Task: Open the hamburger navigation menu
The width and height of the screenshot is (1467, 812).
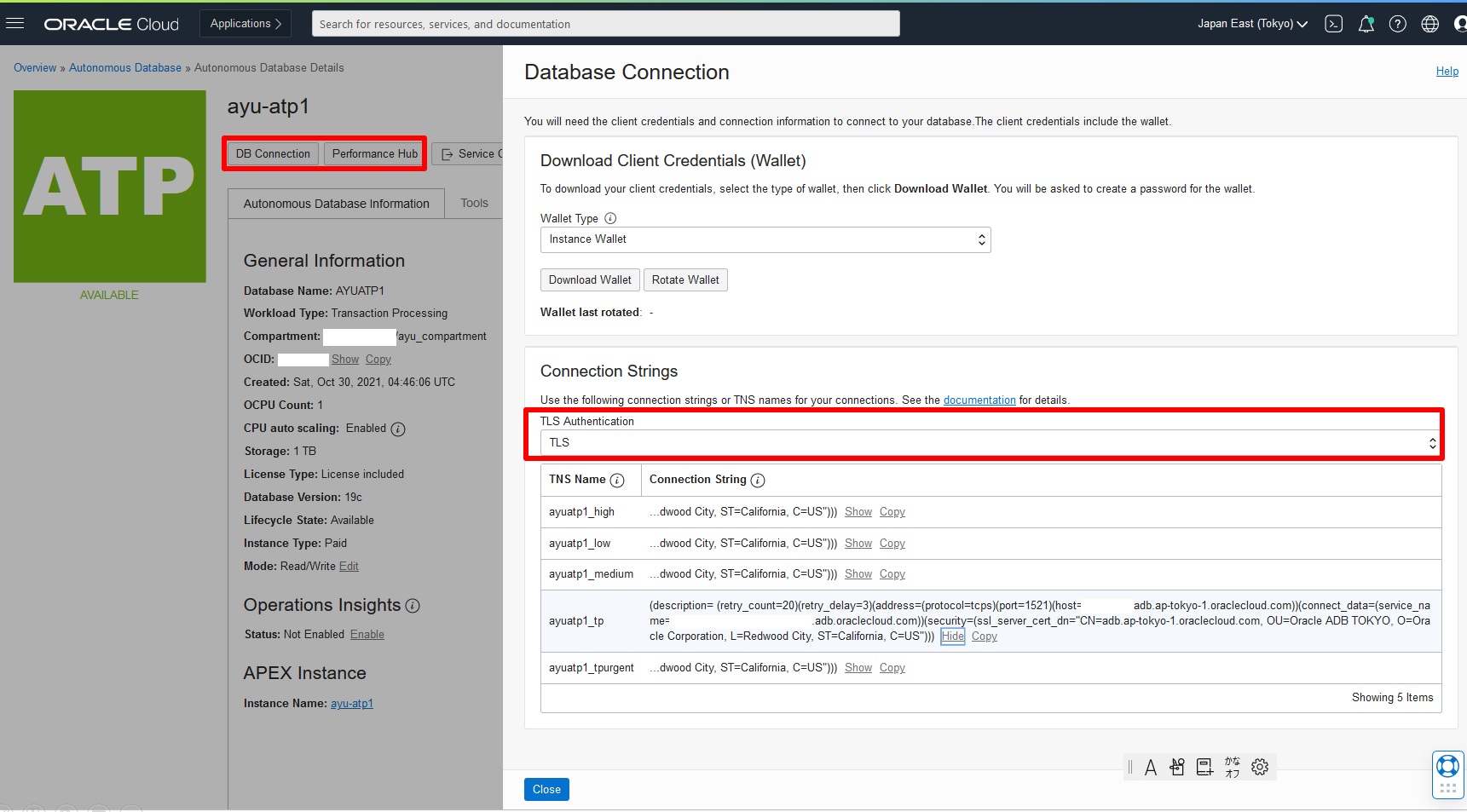Action: pyautogui.click(x=15, y=23)
